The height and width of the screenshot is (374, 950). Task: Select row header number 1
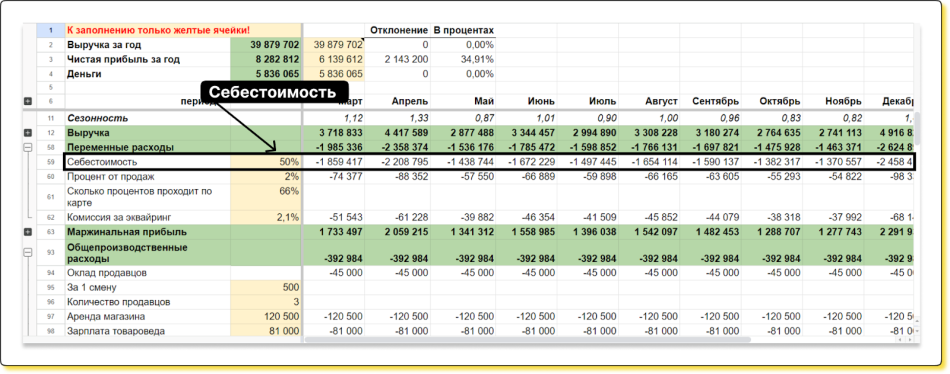[x=51, y=30]
